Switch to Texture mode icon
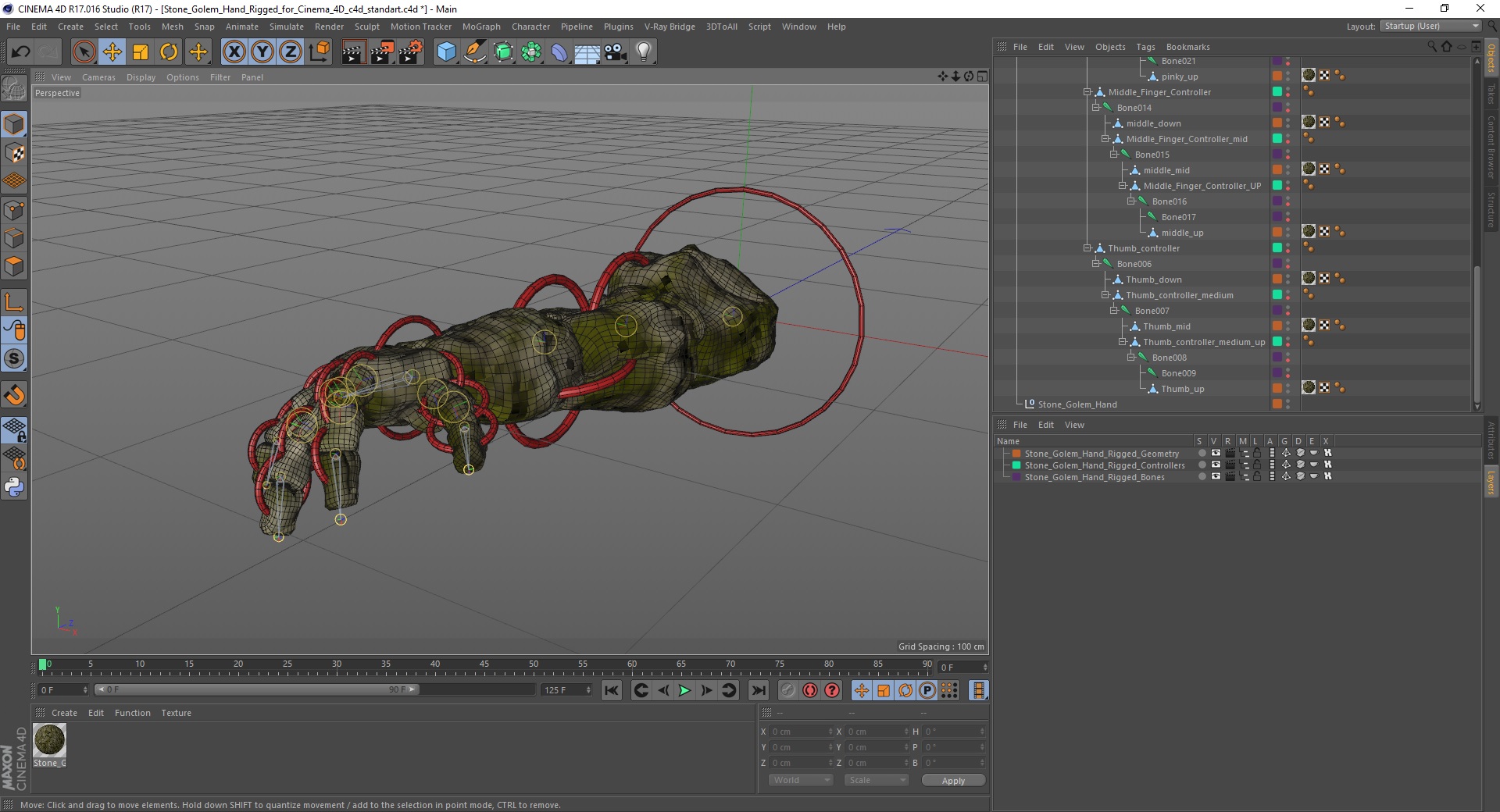This screenshot has height=812, width=1500. [x=14, y=153]
